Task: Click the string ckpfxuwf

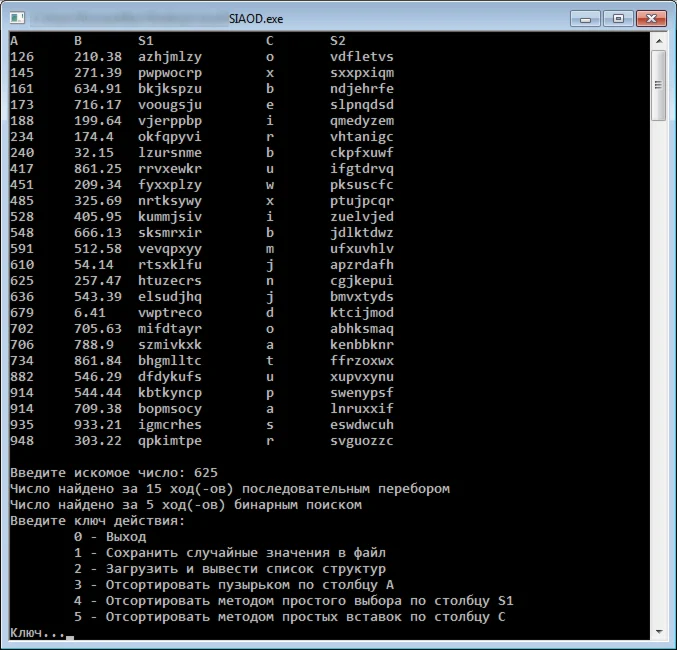Action: pos(362,153)
